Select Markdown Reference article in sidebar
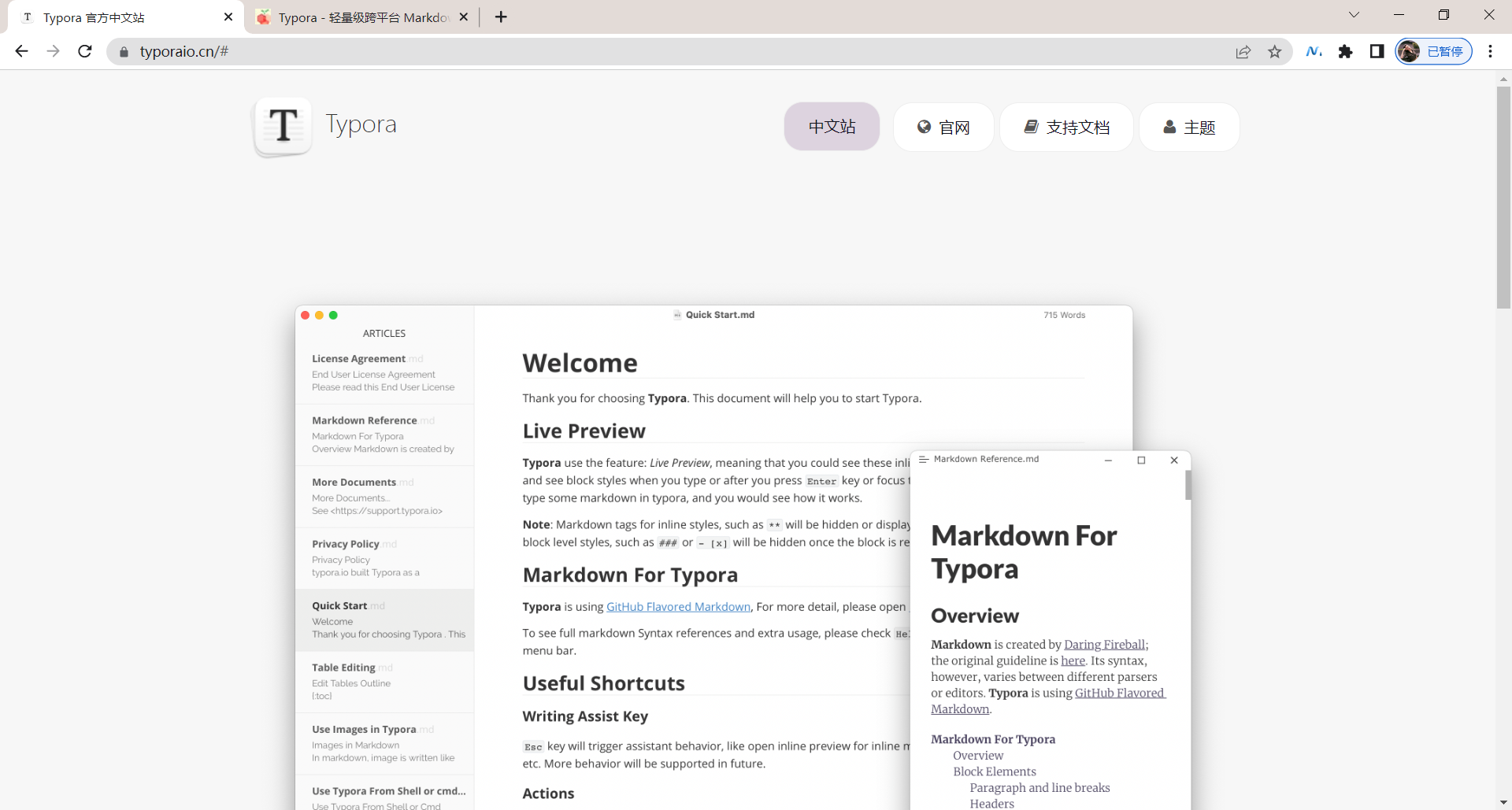 pos(384,435)
